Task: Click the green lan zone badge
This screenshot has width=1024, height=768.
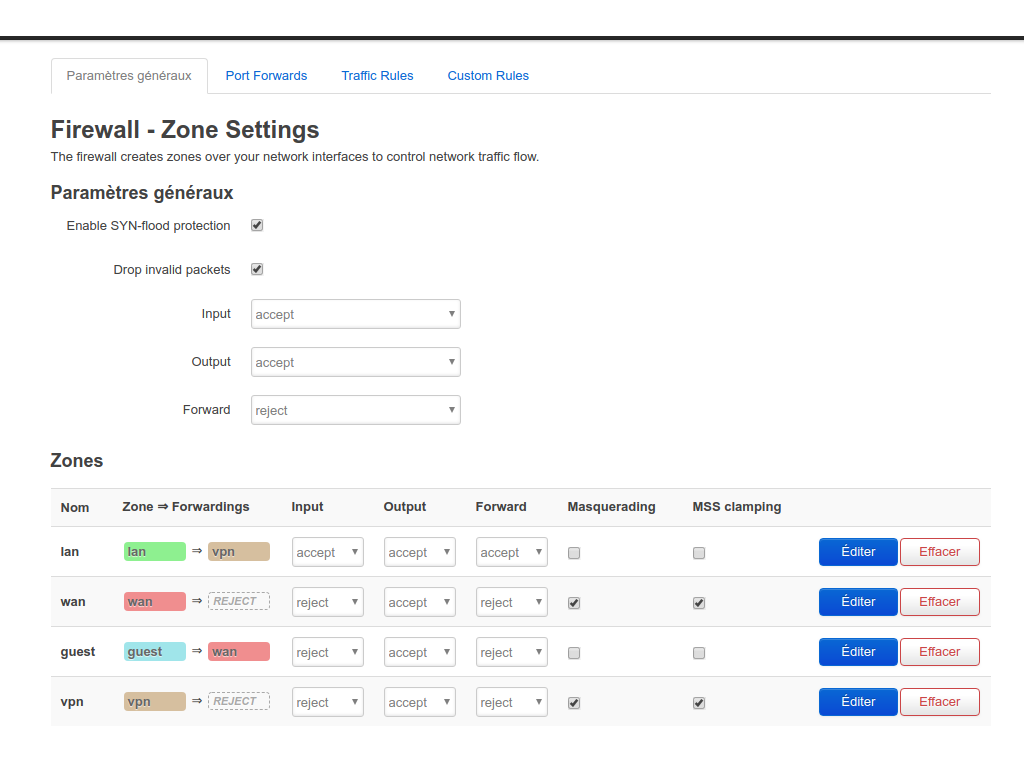Action: pos(155,551)
